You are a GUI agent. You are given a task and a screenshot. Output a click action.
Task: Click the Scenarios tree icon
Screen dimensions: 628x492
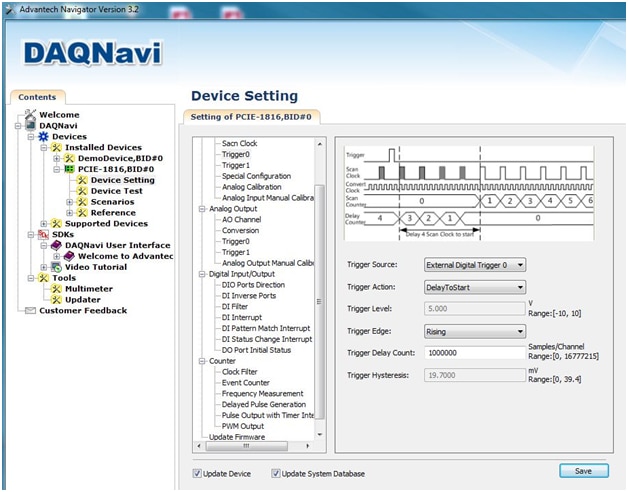pos(82,202)
